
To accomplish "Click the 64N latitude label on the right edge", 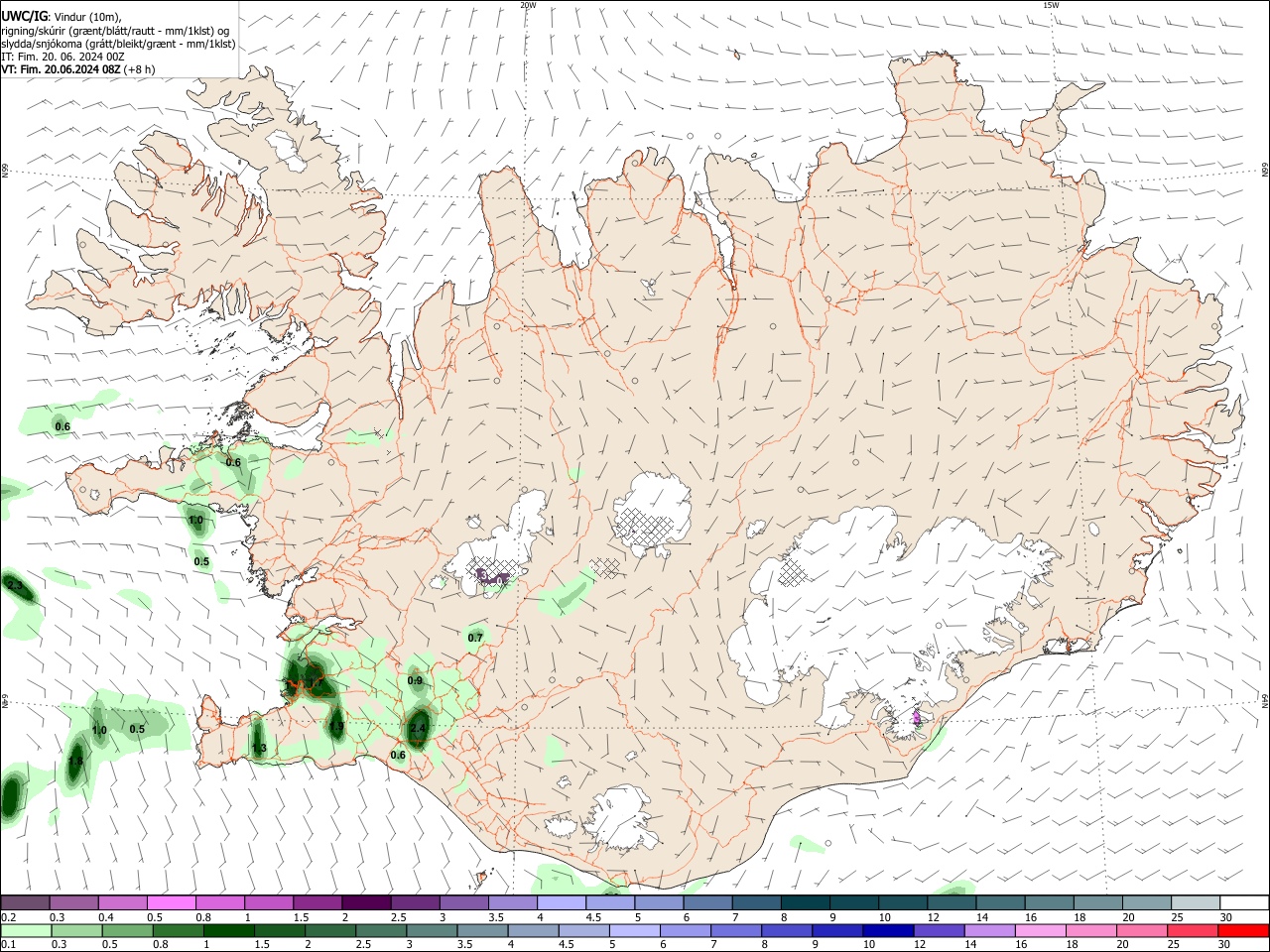I will (1265, 700).
